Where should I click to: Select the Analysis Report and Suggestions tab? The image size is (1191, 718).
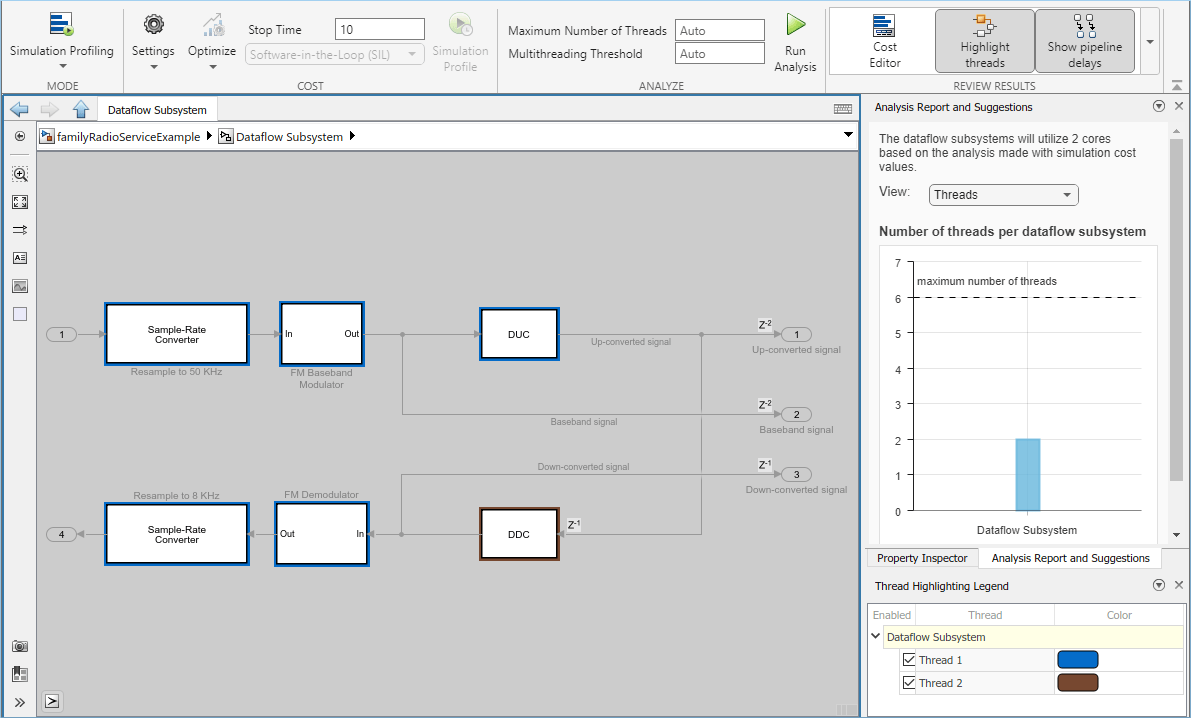click(x=1070, y=558)
